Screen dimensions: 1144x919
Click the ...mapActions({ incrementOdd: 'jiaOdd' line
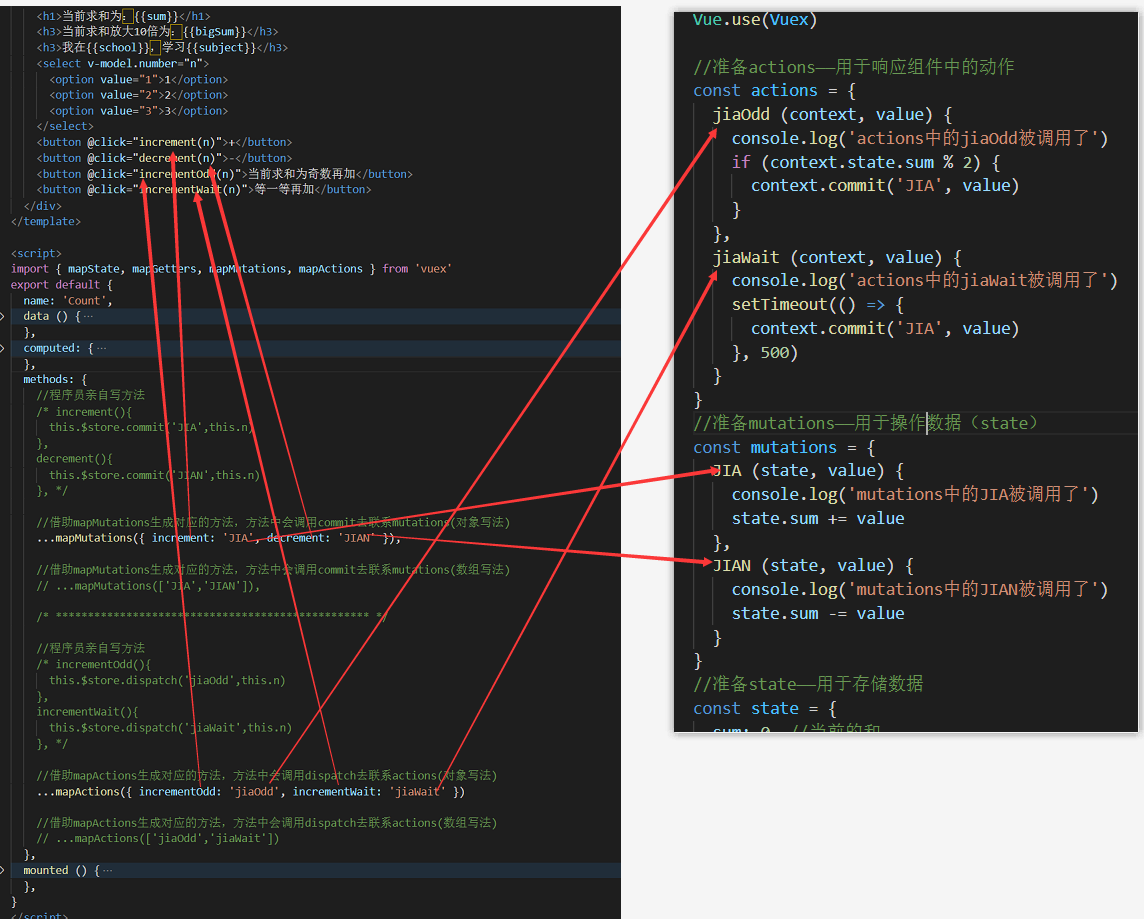tap(251, 791)
